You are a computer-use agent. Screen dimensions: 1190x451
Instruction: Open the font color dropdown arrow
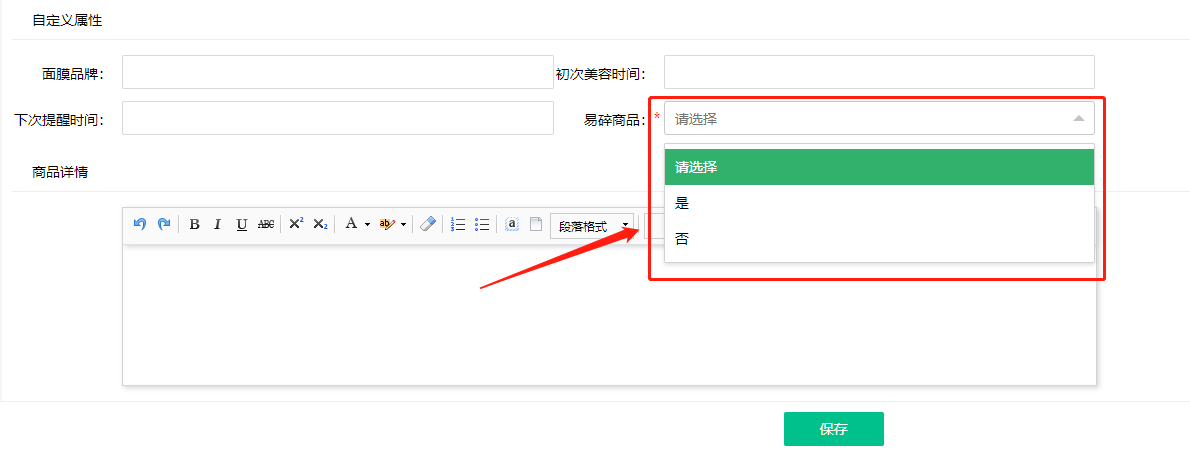tap(367, 225)
